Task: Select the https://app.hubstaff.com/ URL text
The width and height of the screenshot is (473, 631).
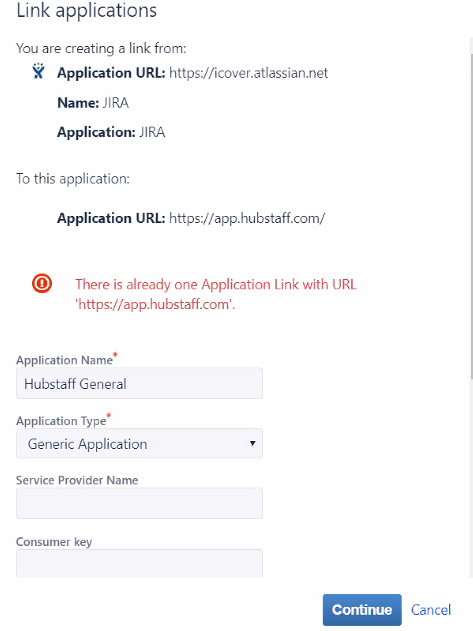Action: 247,218
